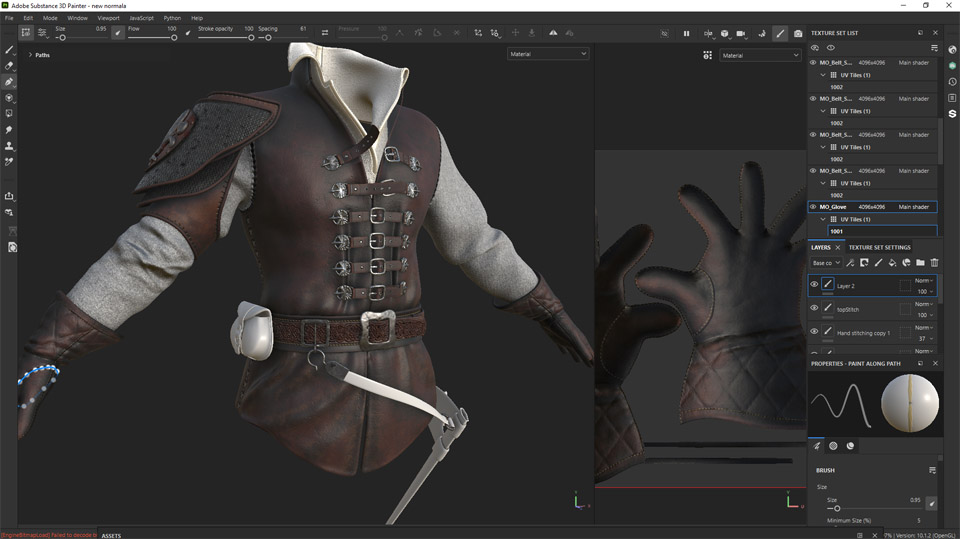Toggle size pen-pressure button in top toolbar
Screen dimensions: 960x539
pyautogui.click(x=118, y=33)
